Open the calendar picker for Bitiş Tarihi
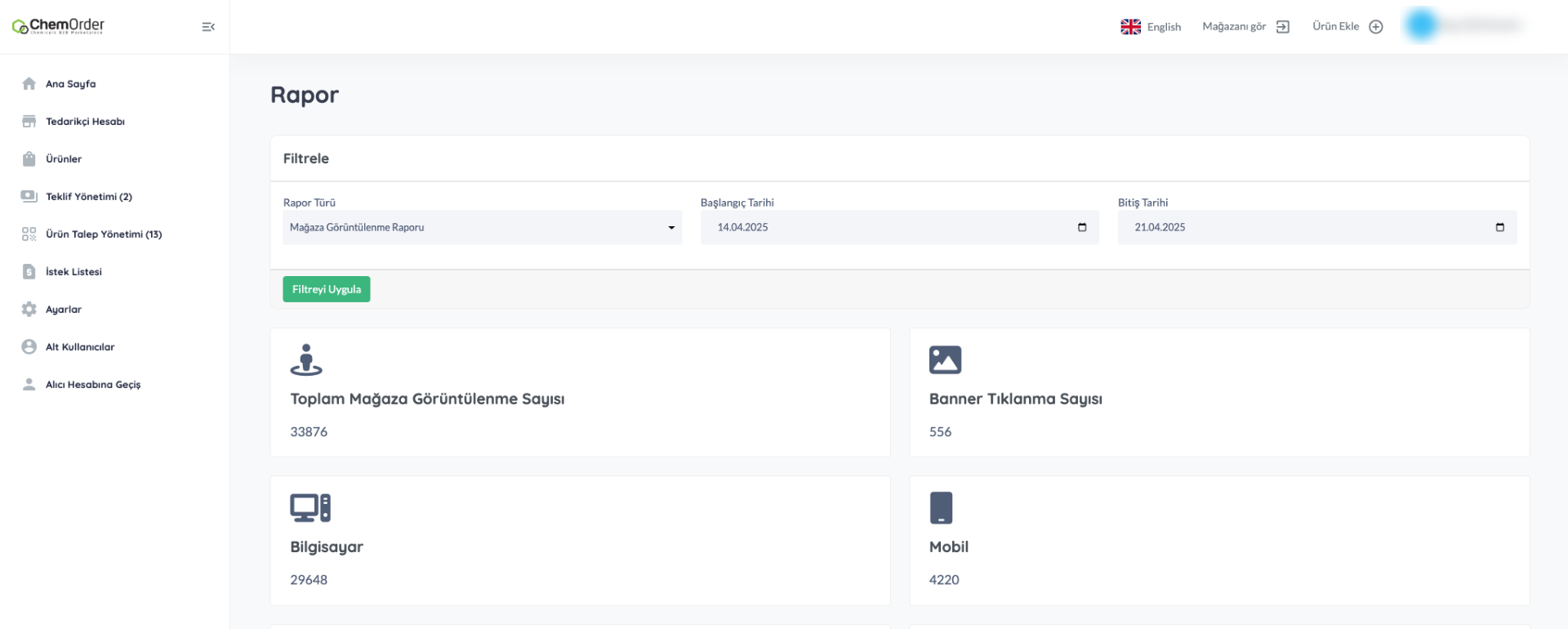 click(1499, 228)
